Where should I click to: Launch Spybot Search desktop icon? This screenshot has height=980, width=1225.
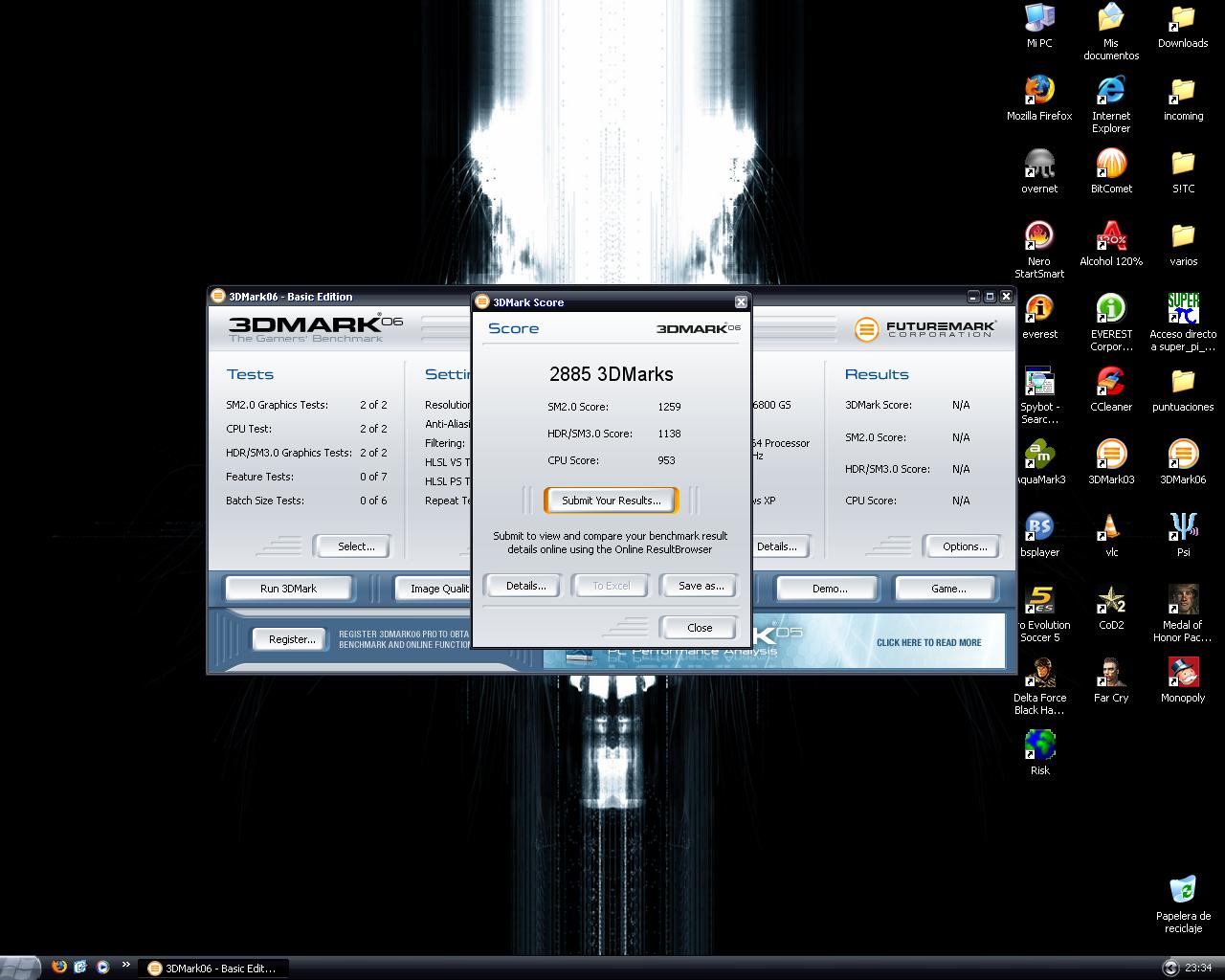[1039, 394]
